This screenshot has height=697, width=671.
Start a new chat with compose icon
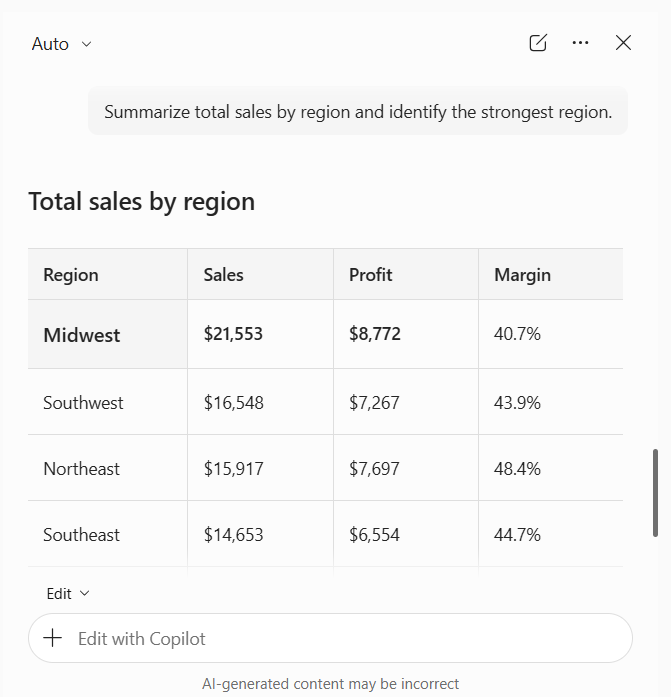point(538,43)
